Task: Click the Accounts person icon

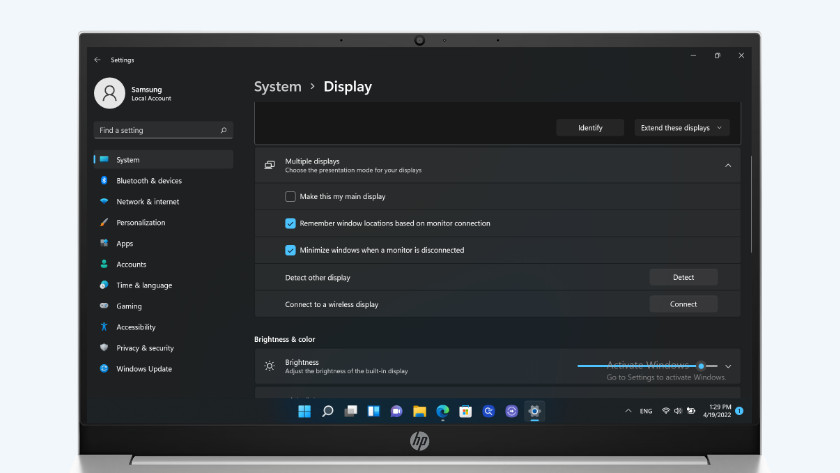Action: (x=104, y=264)
